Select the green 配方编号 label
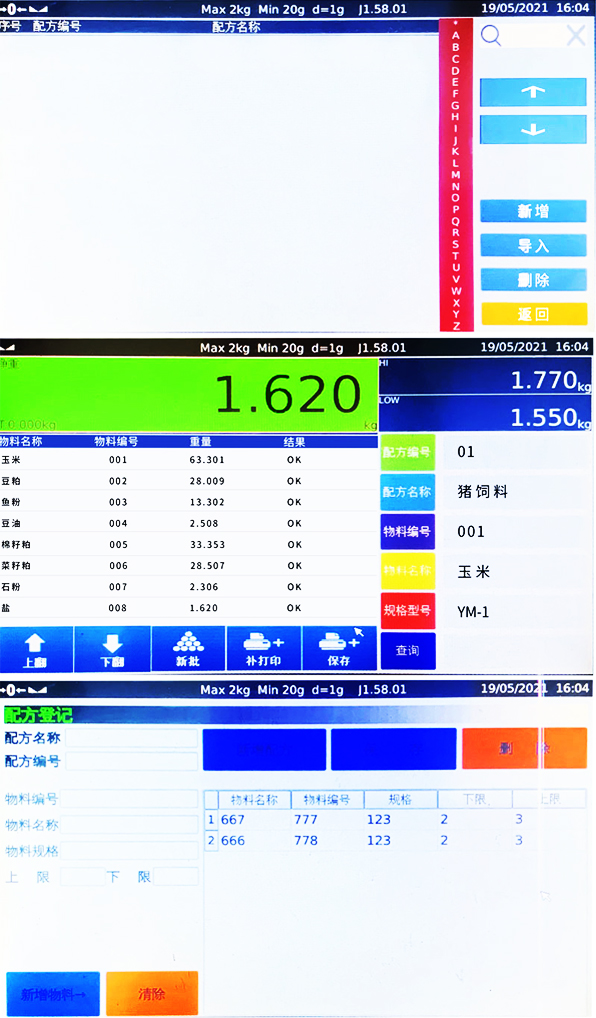The height and width of the screenshot is (1018, 596). [x=408, y=452]
